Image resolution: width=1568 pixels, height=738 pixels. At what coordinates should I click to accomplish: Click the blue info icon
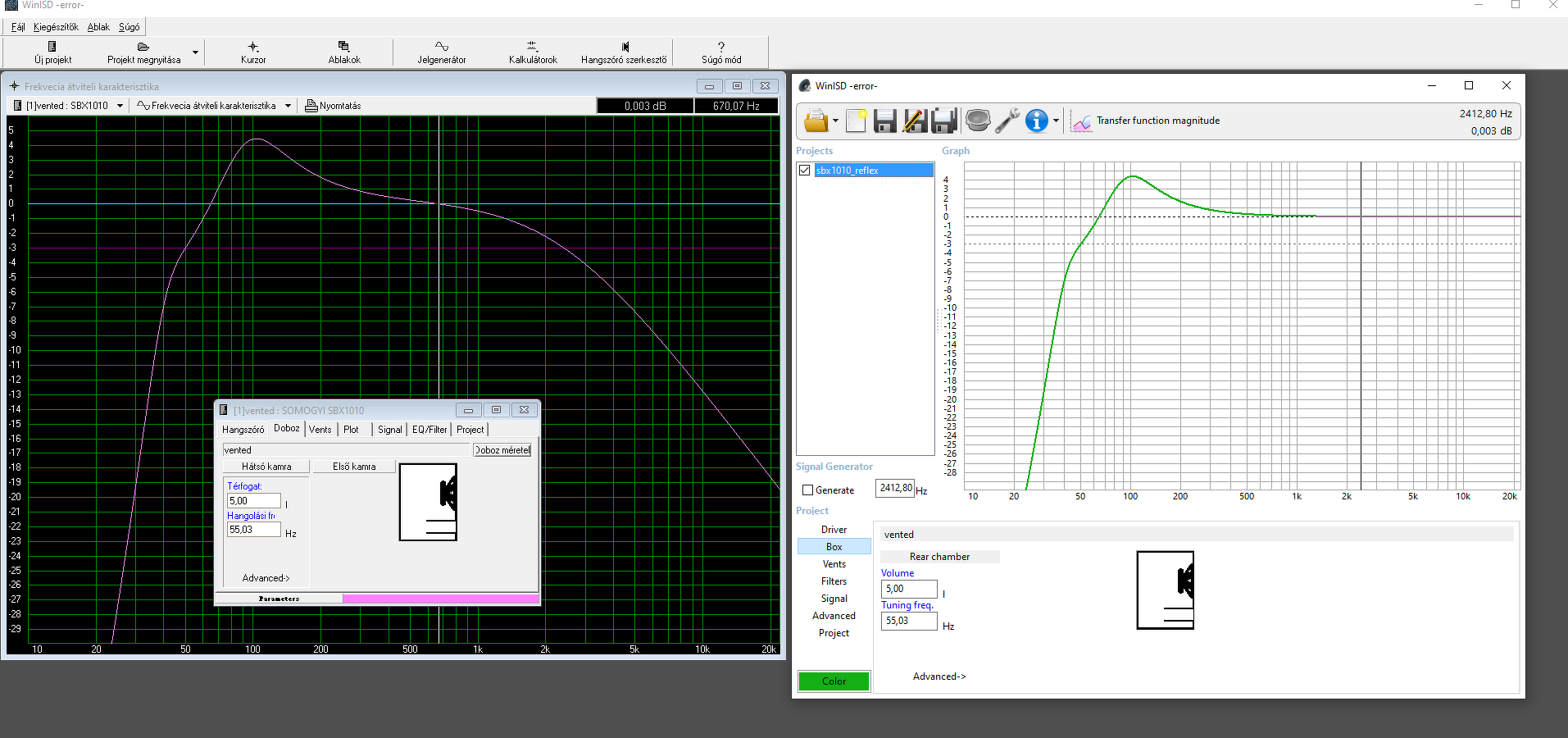coord(1037,121)
